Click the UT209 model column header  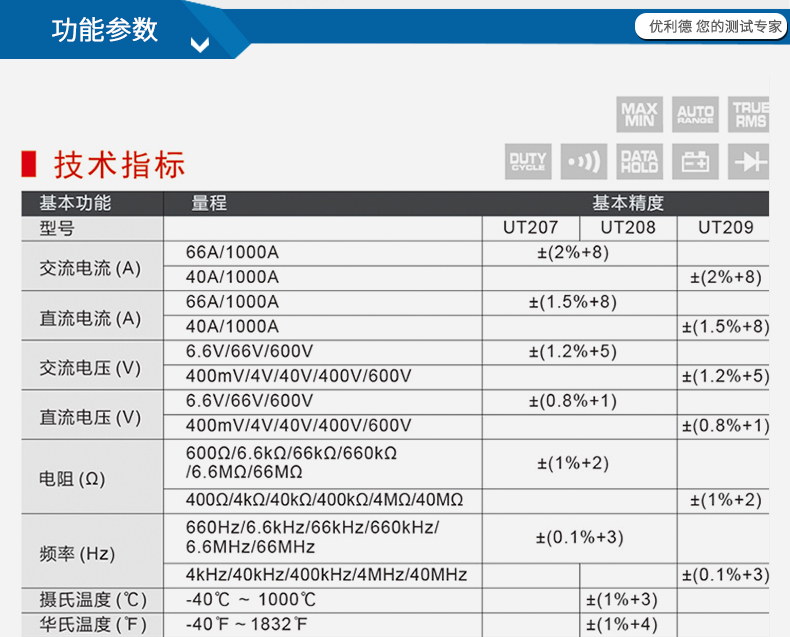pyautogui.click(x=725, y=227)
